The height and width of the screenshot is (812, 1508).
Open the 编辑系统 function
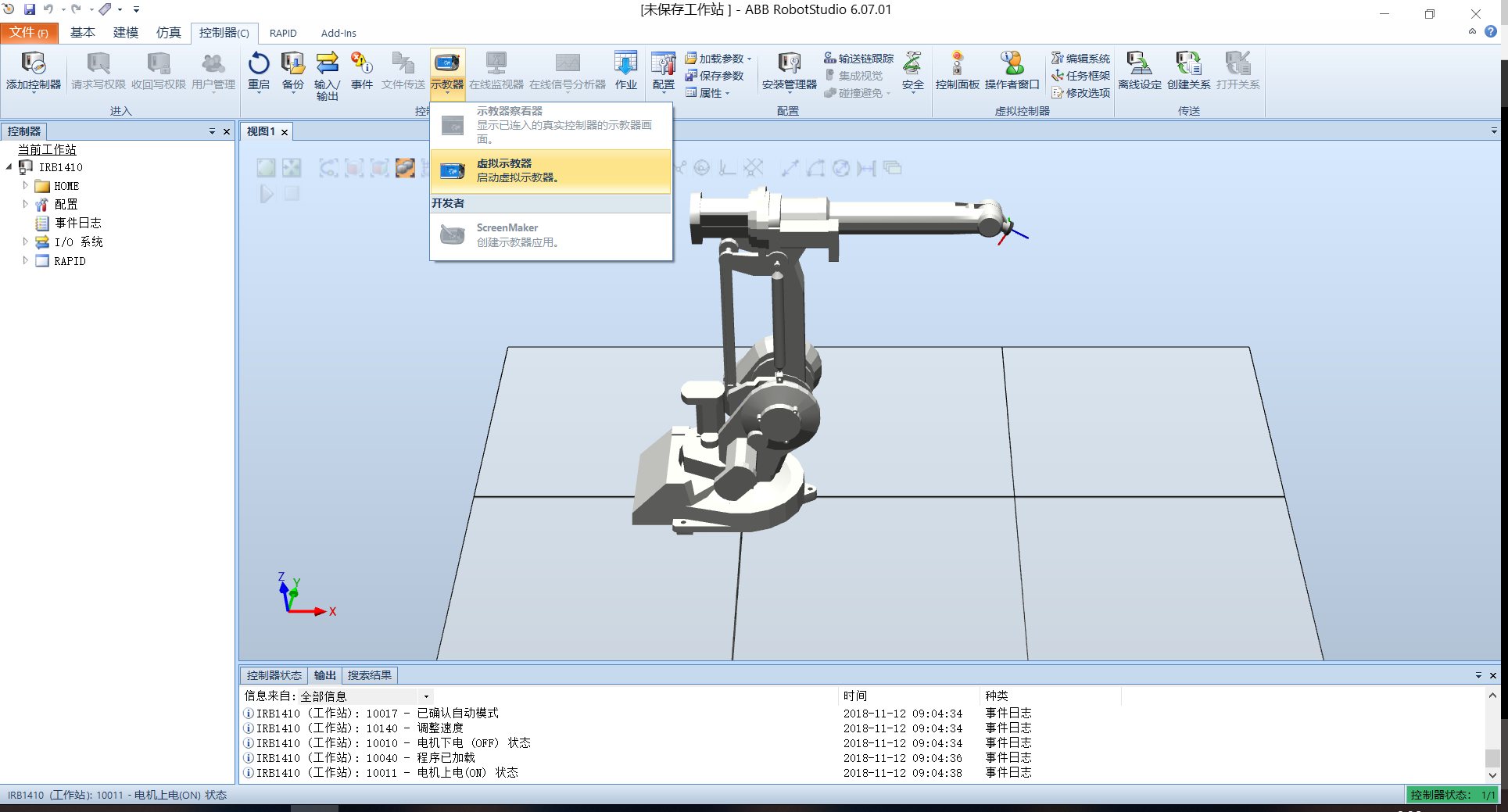click(x=1081, y=58)
